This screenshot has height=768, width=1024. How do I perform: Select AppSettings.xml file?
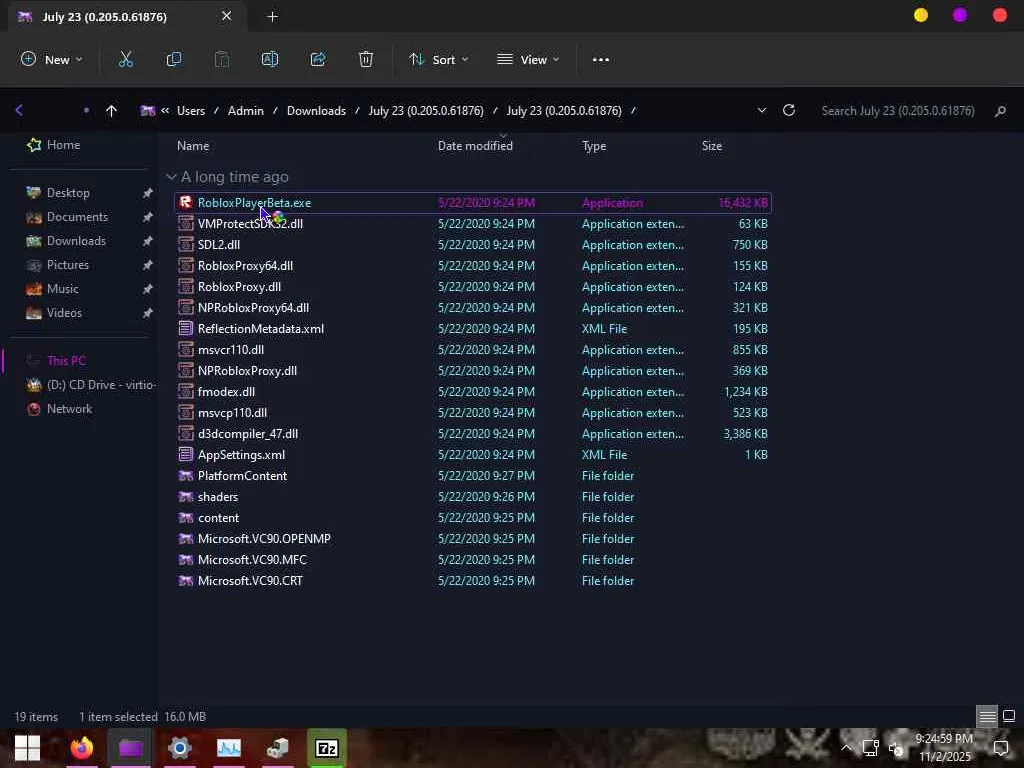pos(473,455)
